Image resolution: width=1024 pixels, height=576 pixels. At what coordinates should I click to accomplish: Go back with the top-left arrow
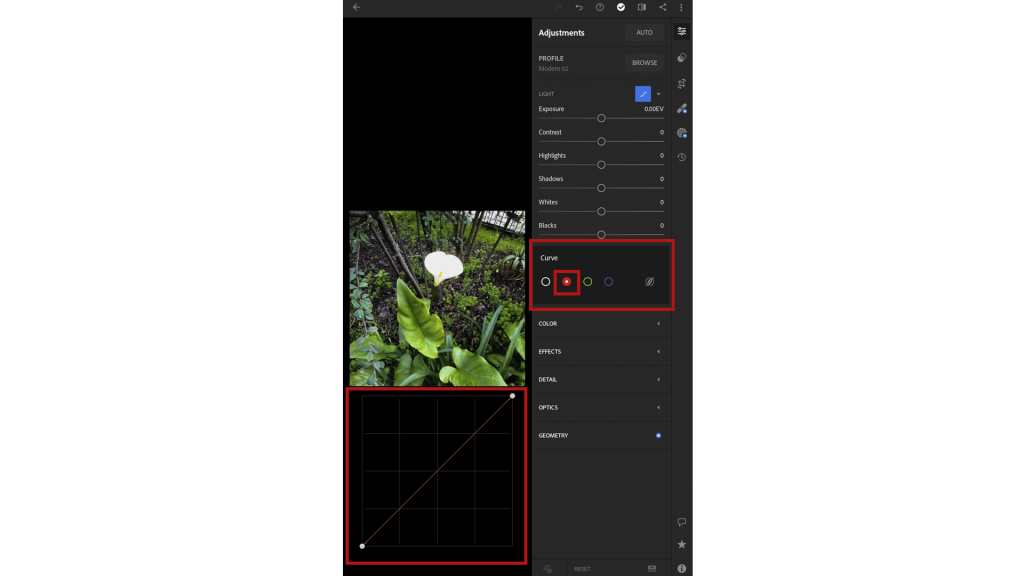pyautogui.click(x=357, y=7)
